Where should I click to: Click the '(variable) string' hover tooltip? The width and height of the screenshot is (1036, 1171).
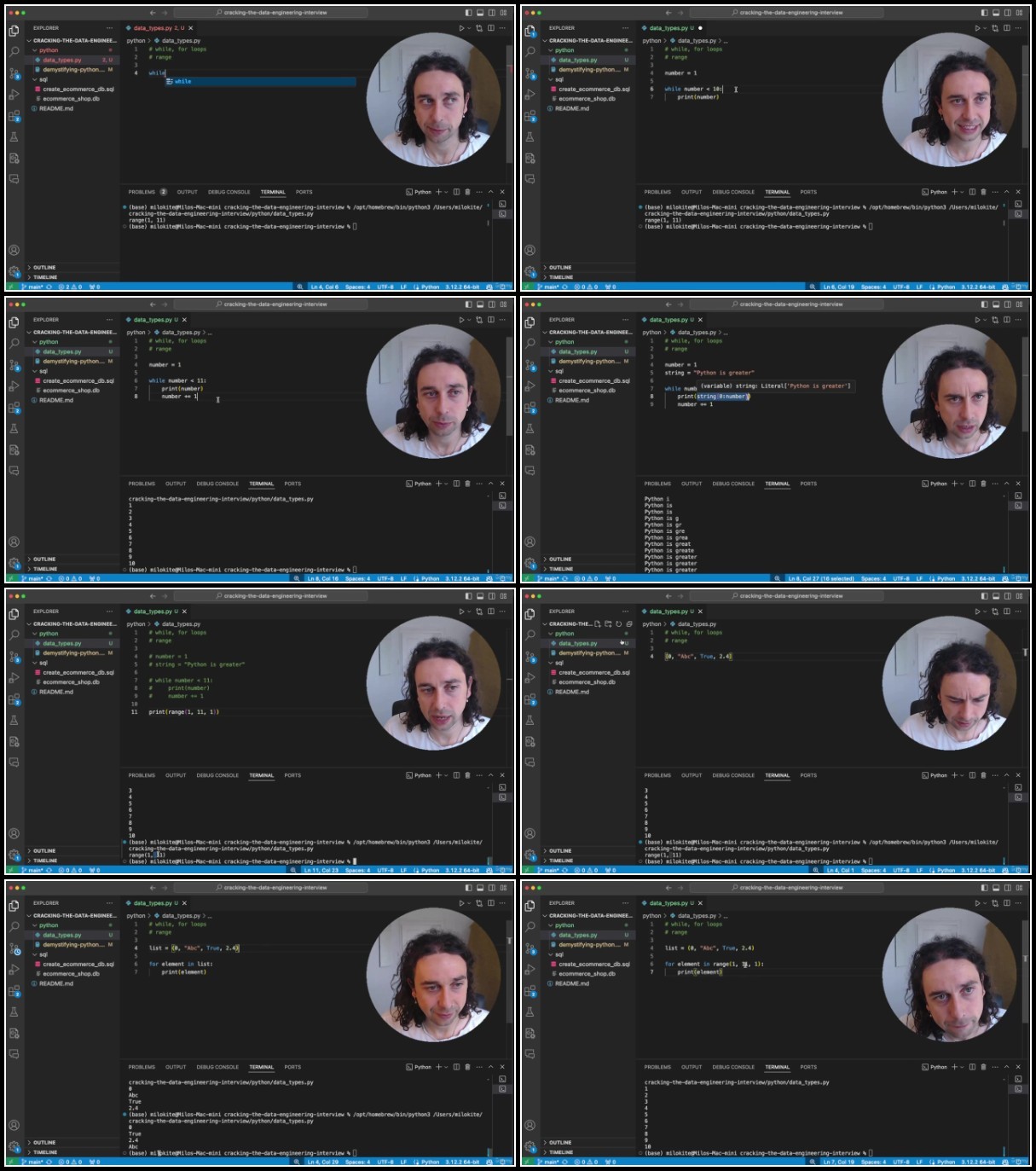(x=775, y=386)
